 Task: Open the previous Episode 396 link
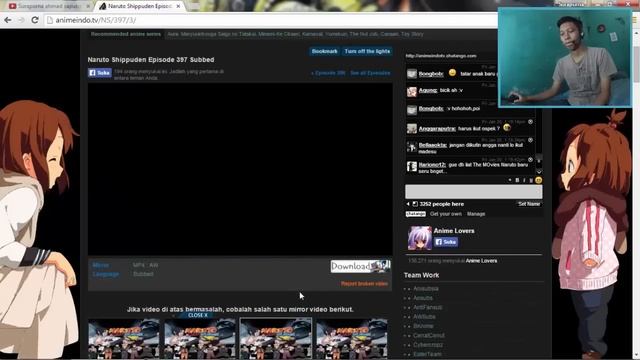tap(328, 73)
